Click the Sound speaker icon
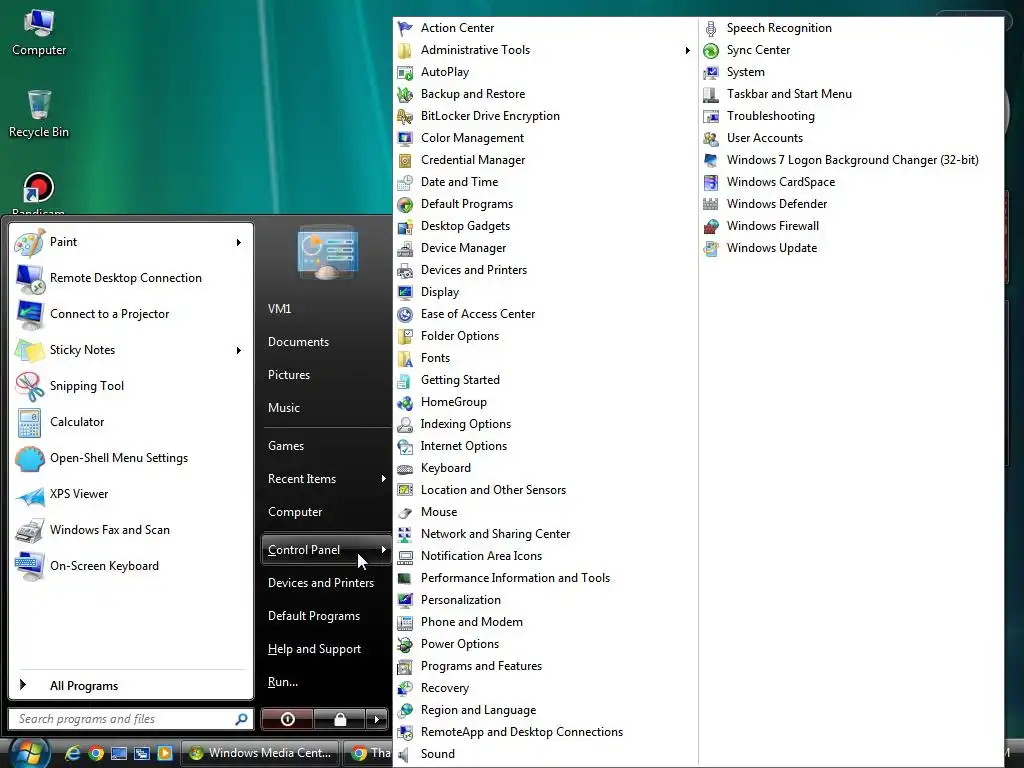The width and height of the screenshot is (1024, 768). [405, 754]
